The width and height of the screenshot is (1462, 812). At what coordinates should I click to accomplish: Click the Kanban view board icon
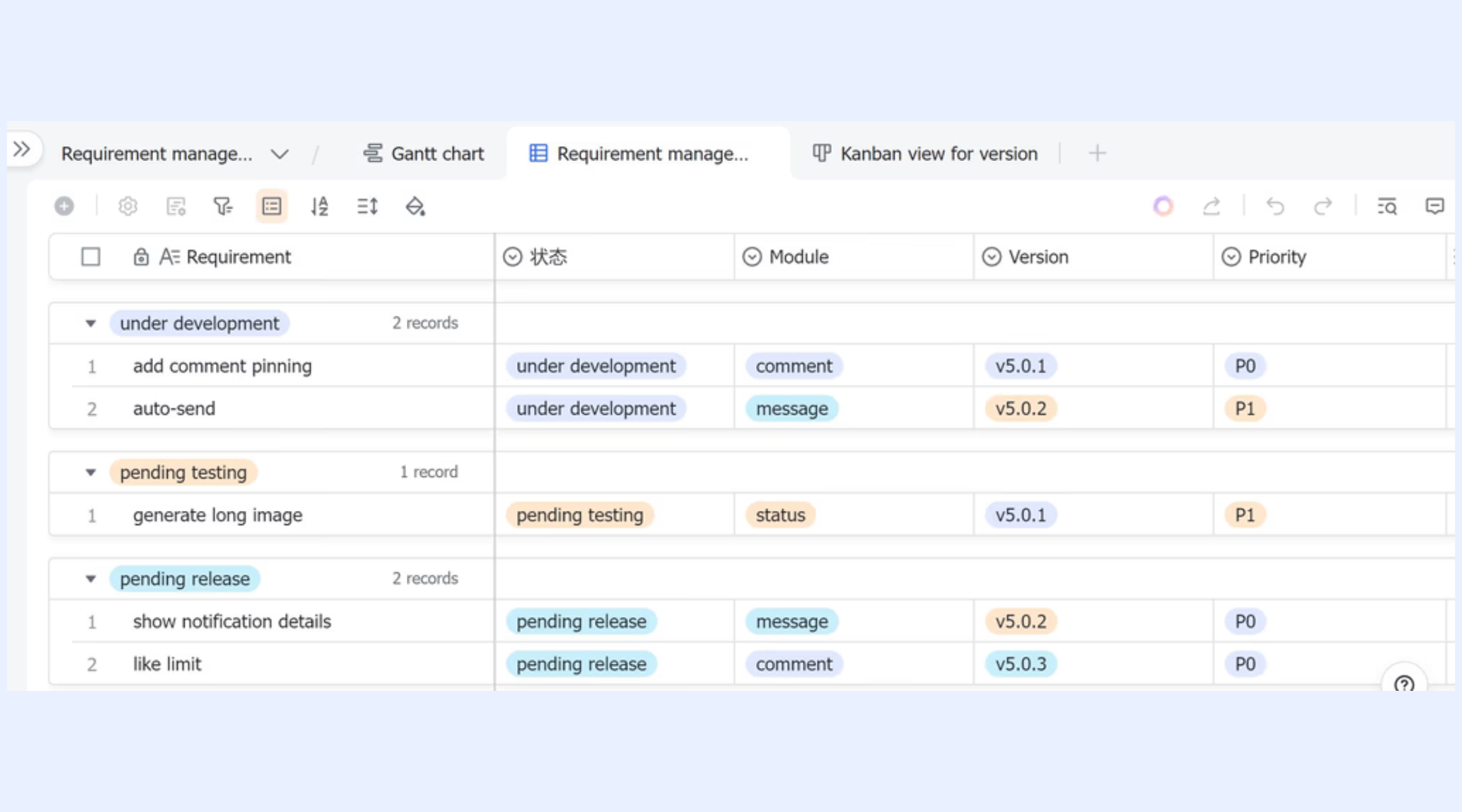pos(821,153)
